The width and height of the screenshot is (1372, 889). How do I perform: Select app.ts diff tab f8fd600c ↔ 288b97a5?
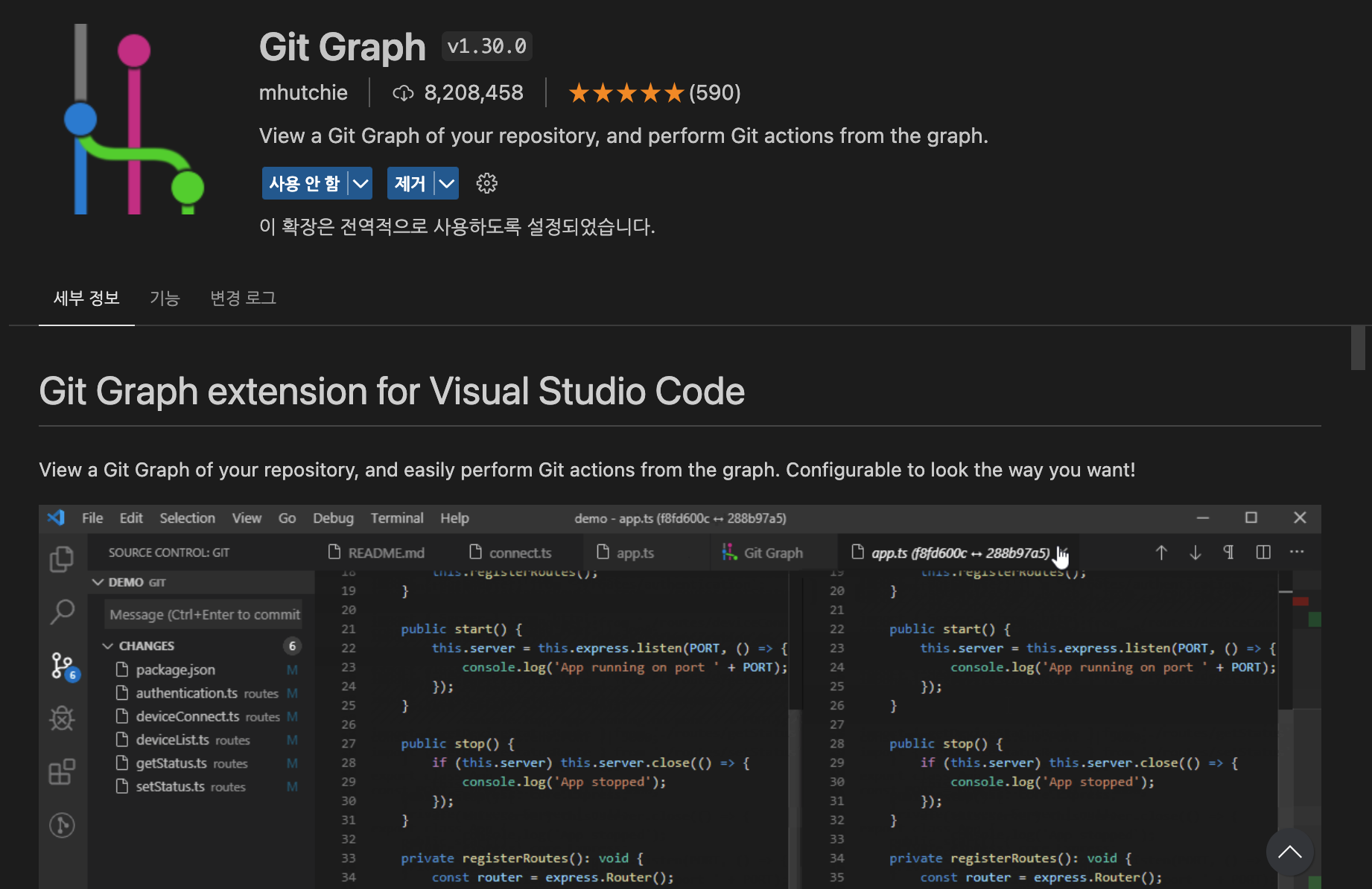(959, 552)
